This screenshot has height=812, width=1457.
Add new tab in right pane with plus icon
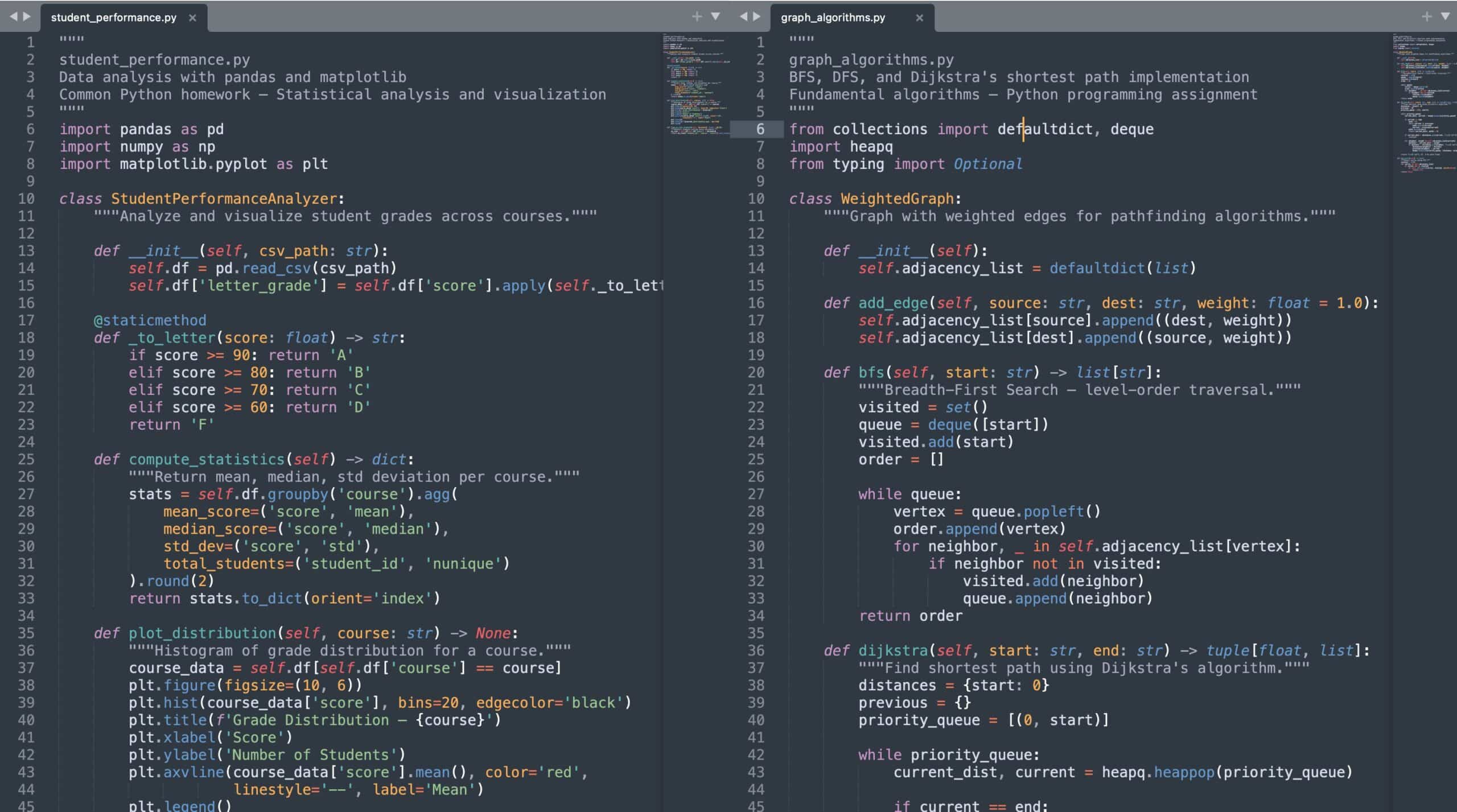tap(1426, 17)
